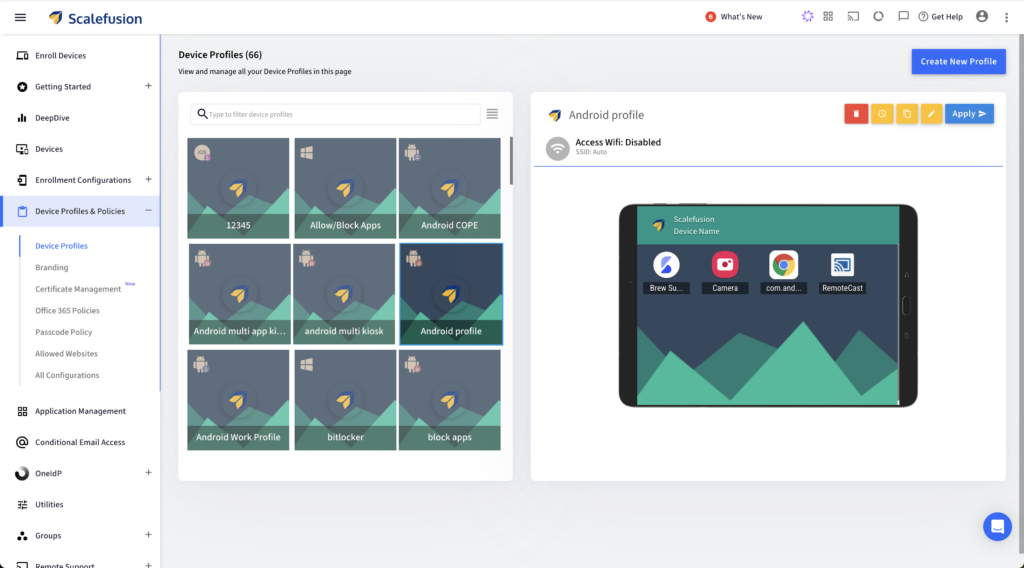Viewport: 1024px width, 568px height.
Task: Open Conditional Email Access section
Action: pos(80,442)
